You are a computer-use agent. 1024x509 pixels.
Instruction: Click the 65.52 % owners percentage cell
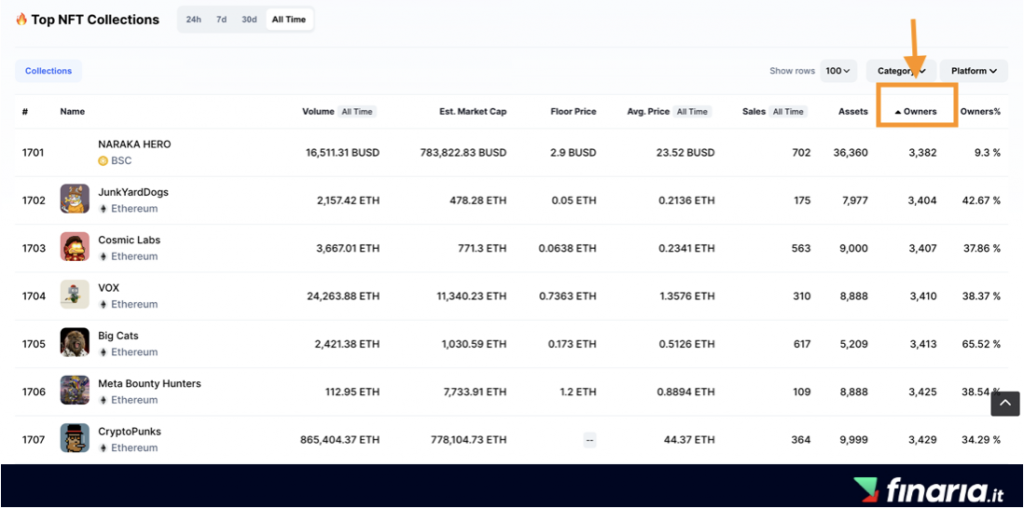point(981,344)
